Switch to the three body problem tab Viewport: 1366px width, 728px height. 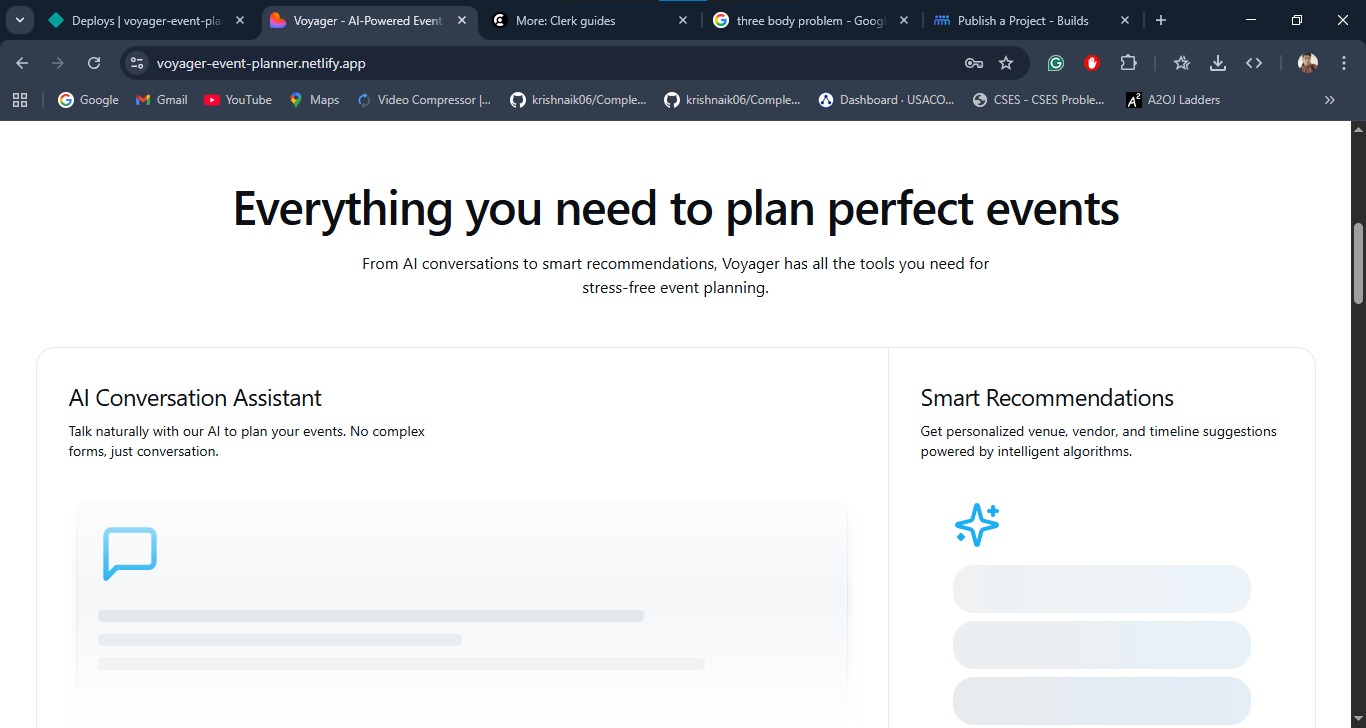[x=810, y=20]
